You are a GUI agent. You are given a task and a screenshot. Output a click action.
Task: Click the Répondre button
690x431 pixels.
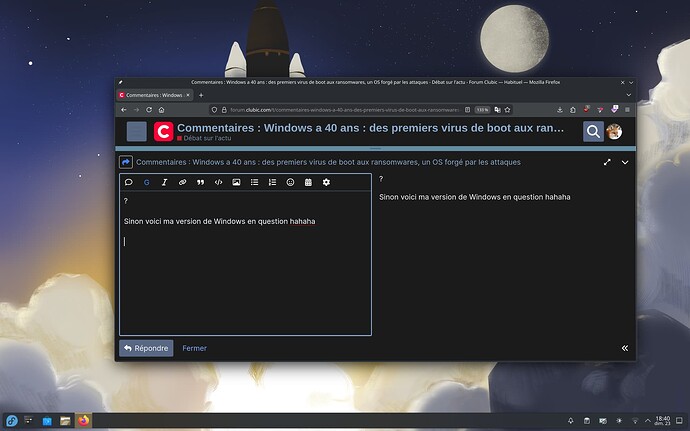pyautogui.click(x=146, y=348)
